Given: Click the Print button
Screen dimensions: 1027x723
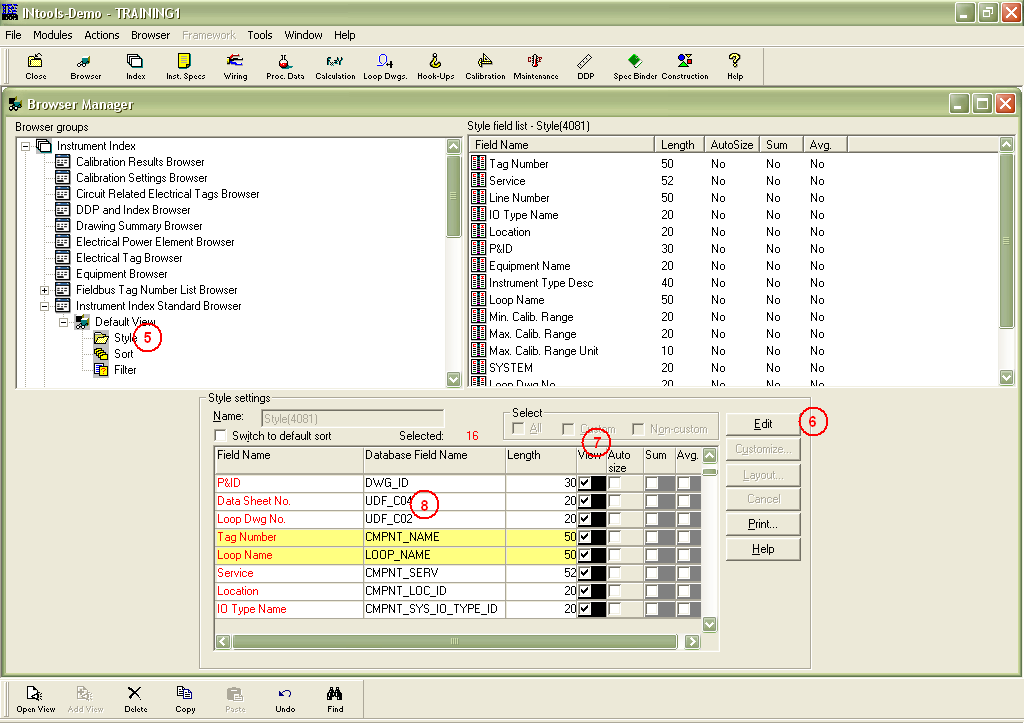Looking at the screenshot, I should click(762, 523).
